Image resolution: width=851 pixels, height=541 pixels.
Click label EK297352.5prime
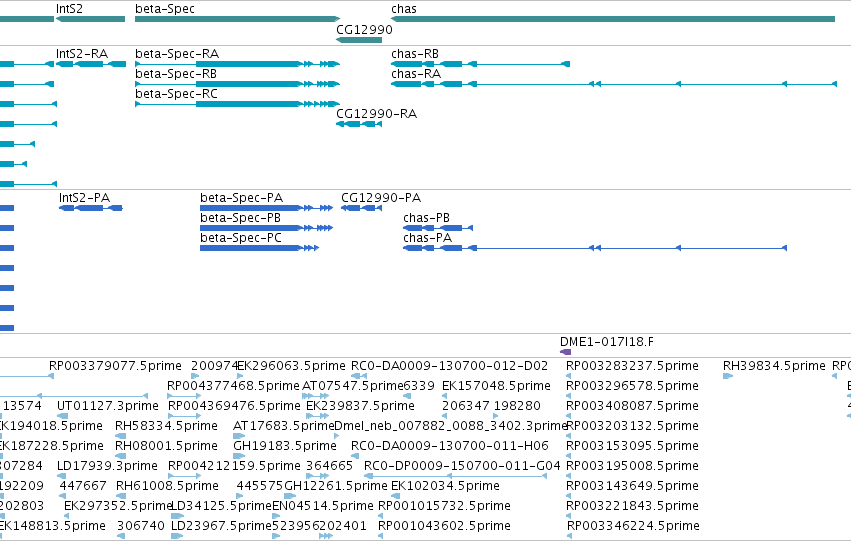click(x=118, y=506)
